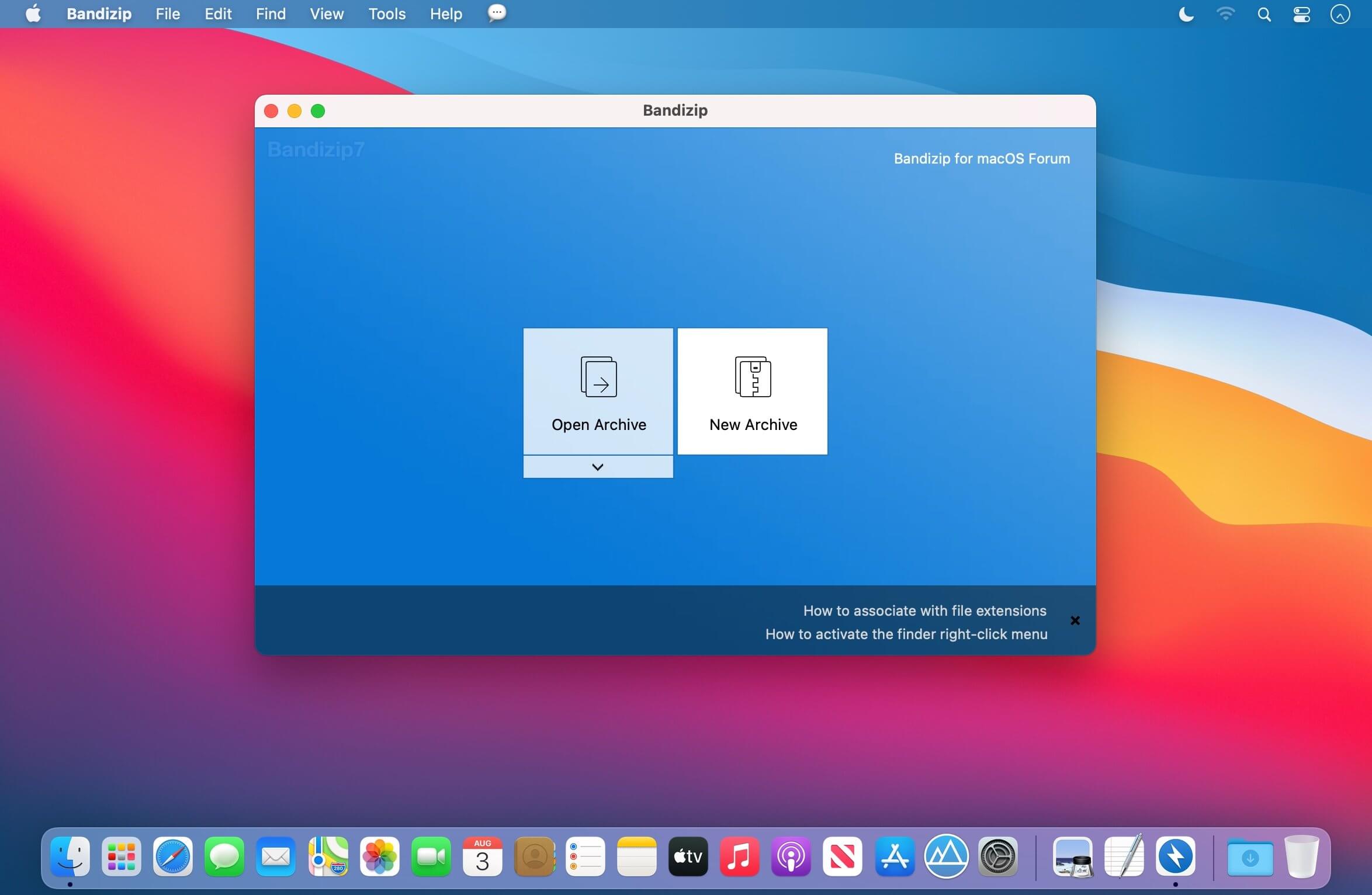The image size is (1372, 895).
Task: Open the Downloads folder in Dock
Action: pyautogui.click(x=1250, y=857)
